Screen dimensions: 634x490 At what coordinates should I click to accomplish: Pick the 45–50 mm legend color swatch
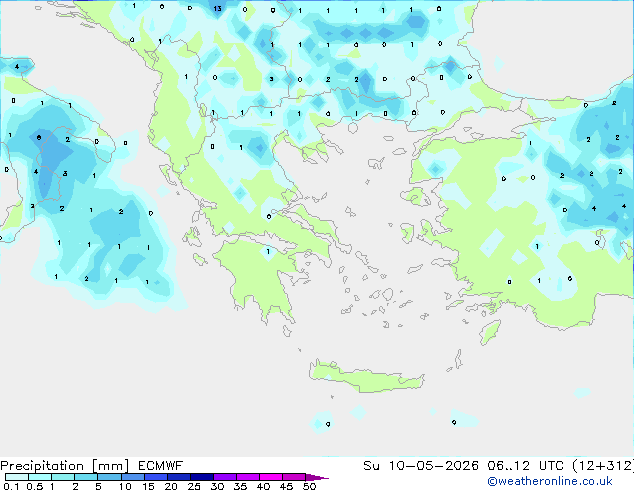tap(294, 477)
